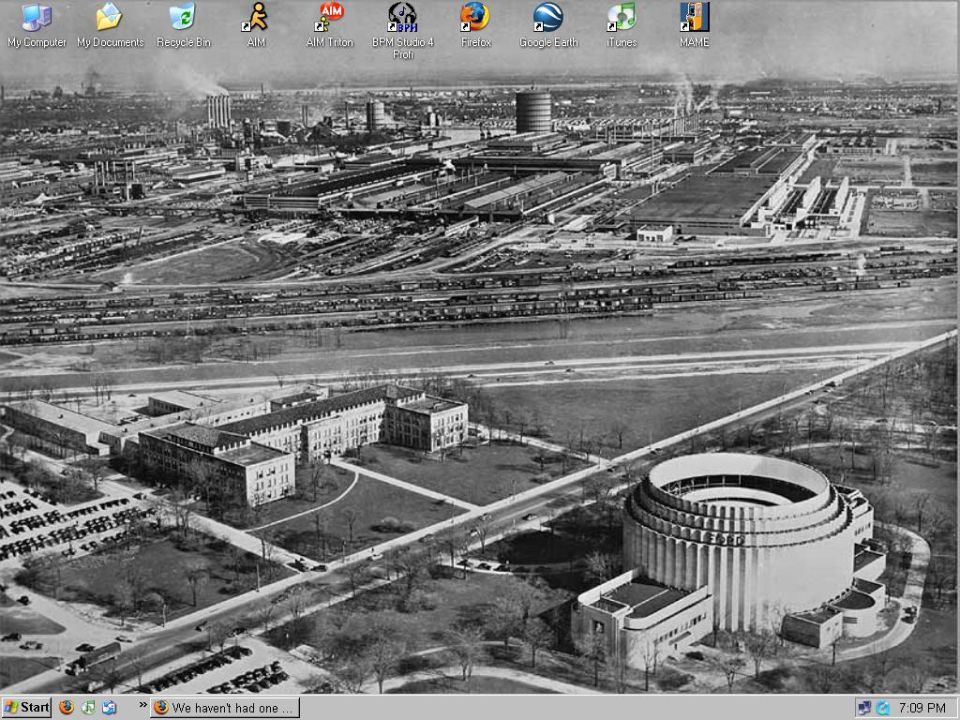The width and height of the screenshot is (960, 720).
Task: Launch iTunes from the Quick Launch bar
Action: 88,708
